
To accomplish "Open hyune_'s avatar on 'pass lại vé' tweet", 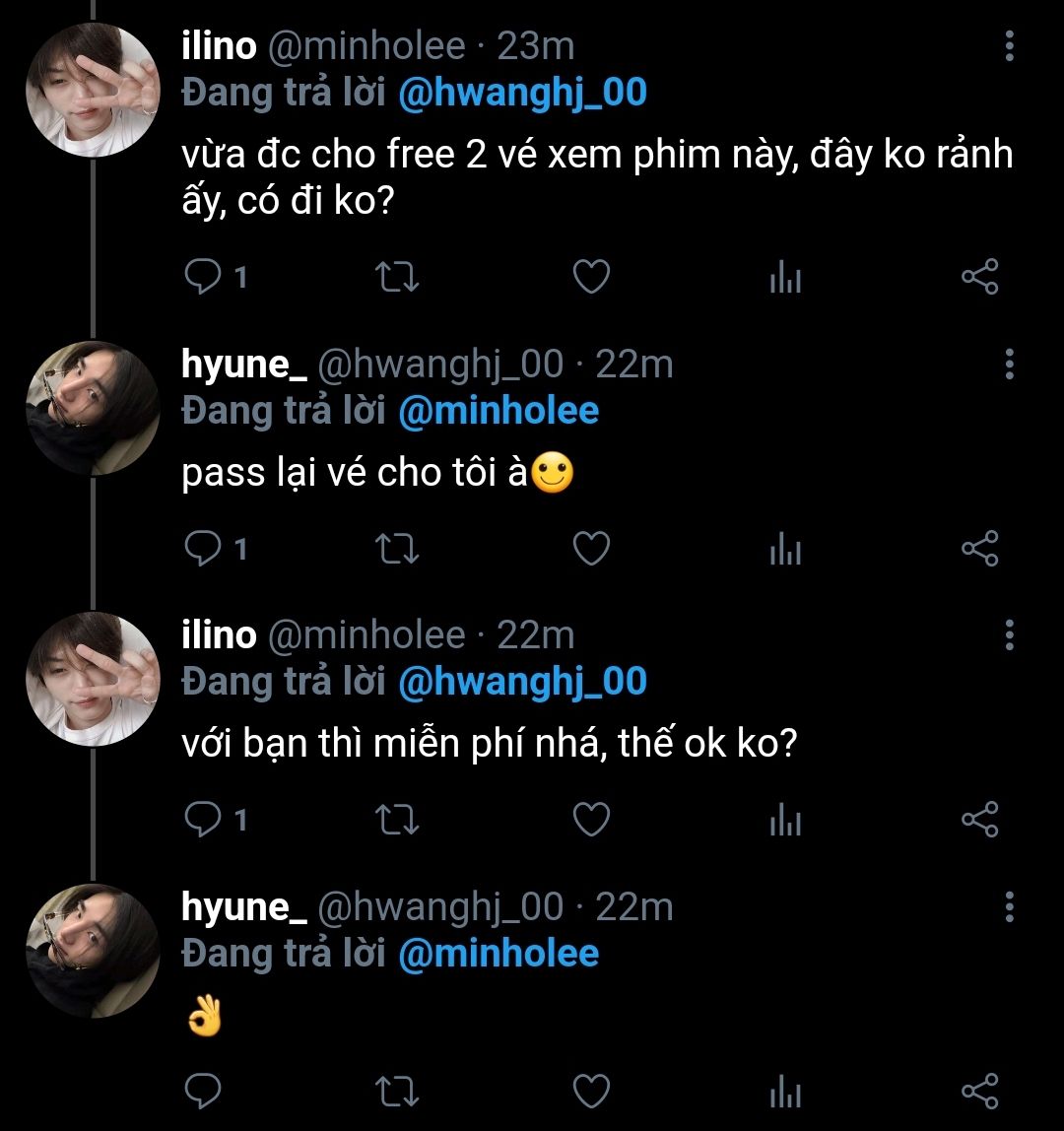I will click(93, 409).
